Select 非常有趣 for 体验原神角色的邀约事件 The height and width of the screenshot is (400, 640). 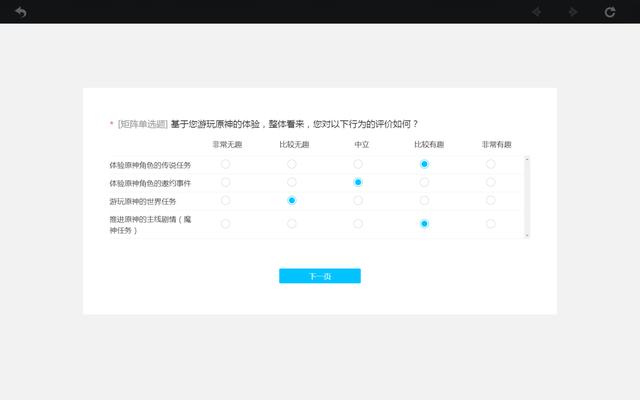coord(490,182)
